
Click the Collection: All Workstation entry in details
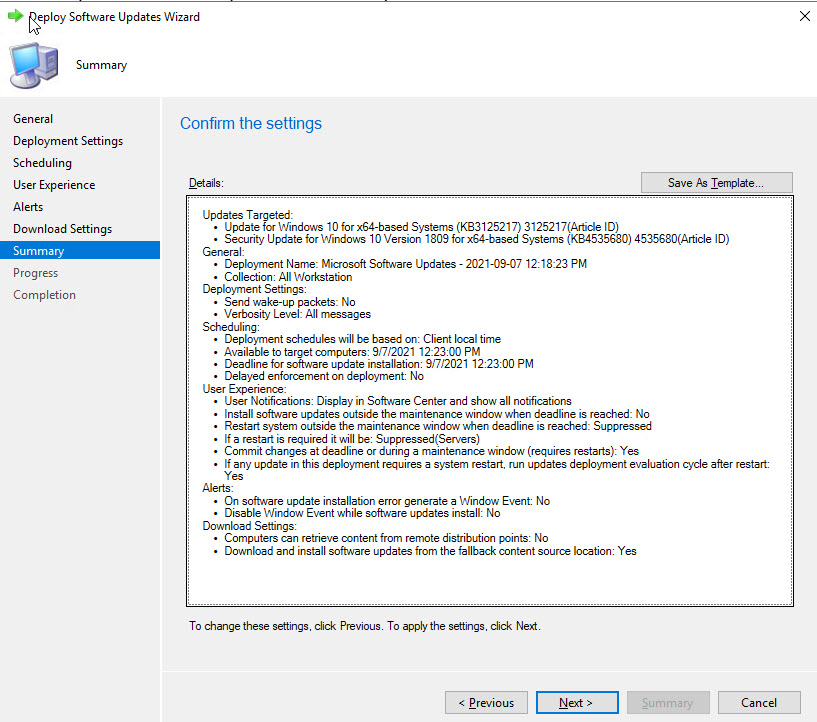(288, 277)
